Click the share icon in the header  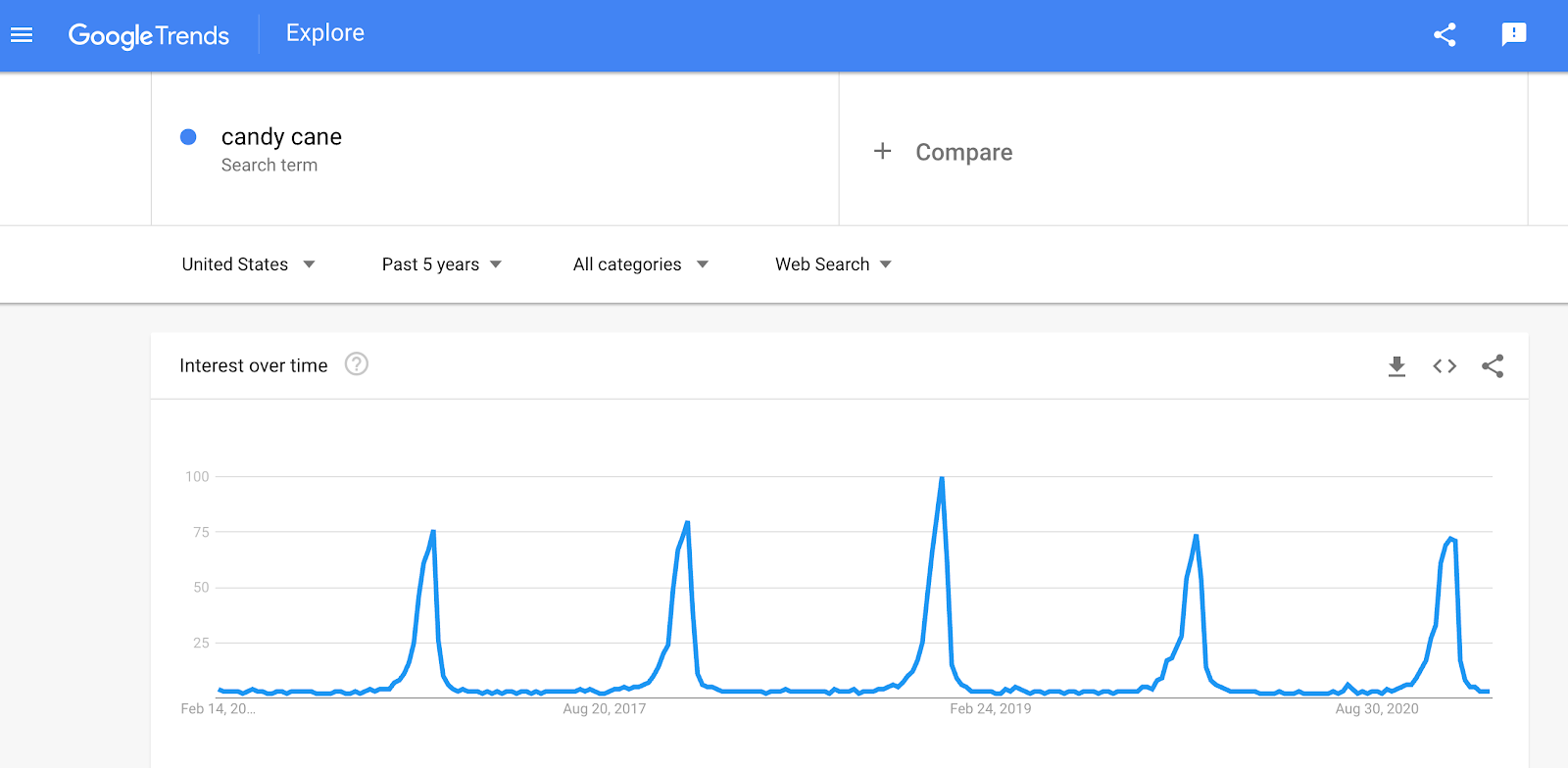1444,33
